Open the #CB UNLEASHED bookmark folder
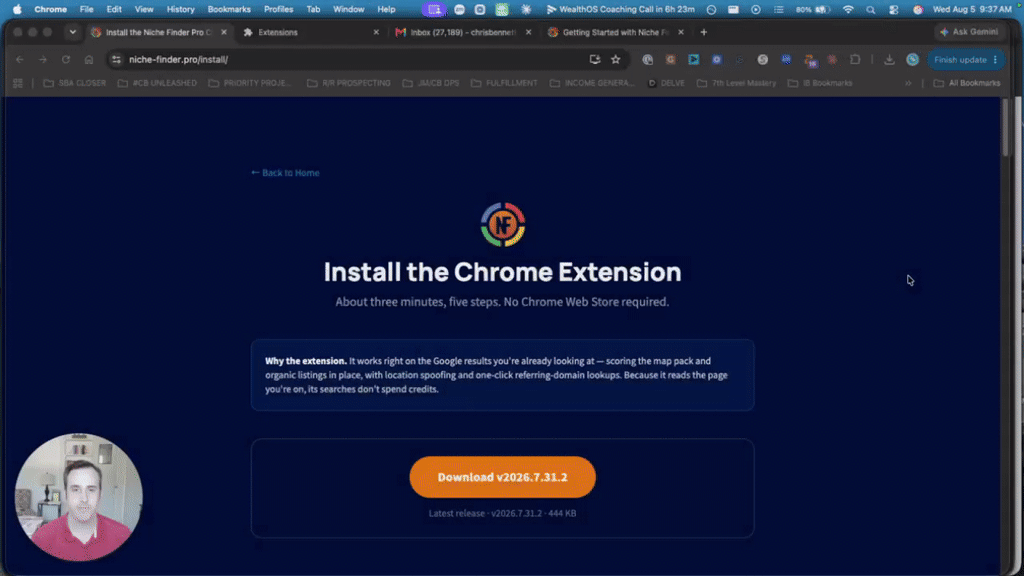The width and height of the screenshot is (1024, 576). pos(157,83)
